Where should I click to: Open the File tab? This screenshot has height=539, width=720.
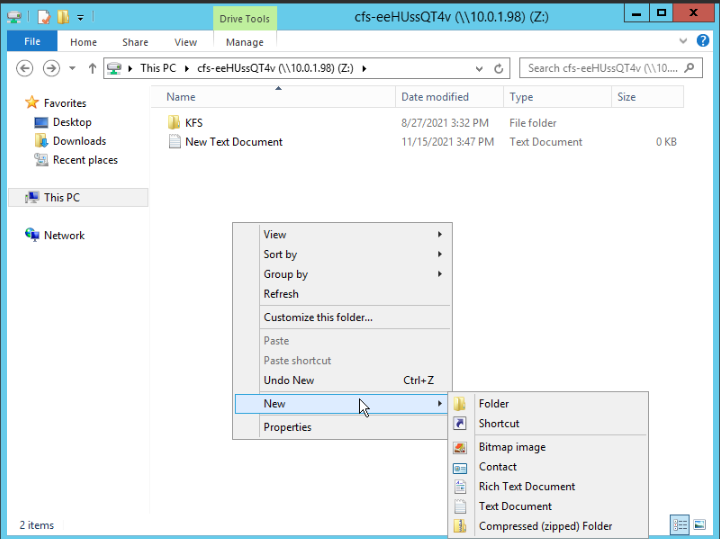tap(32, 41)
